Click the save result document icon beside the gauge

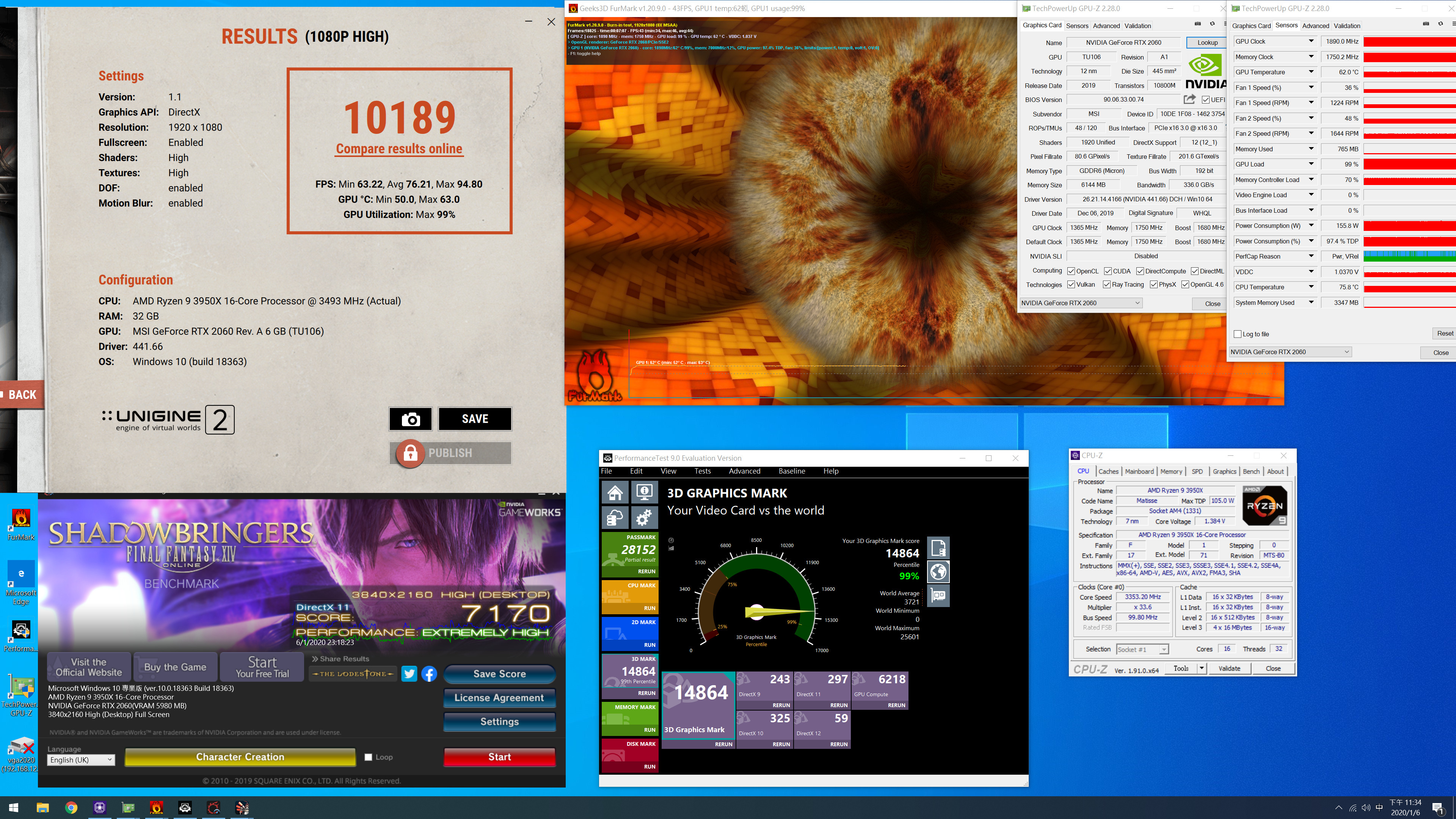click(938, 548)
